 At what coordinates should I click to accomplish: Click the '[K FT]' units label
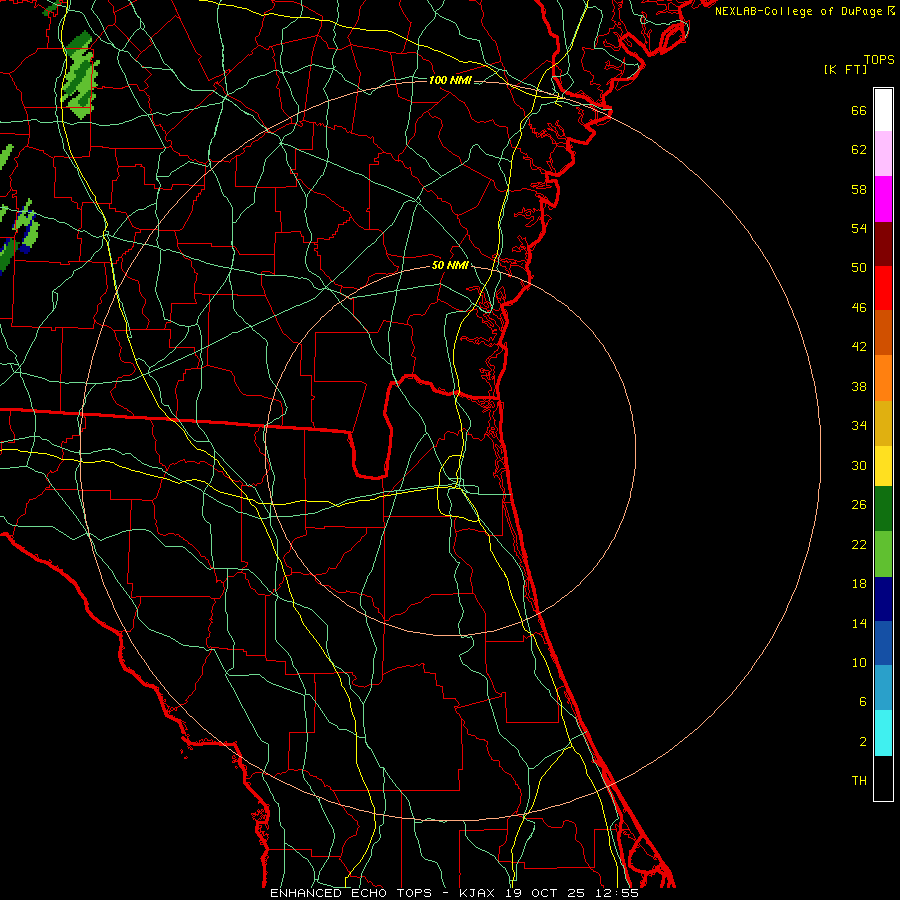846,70
